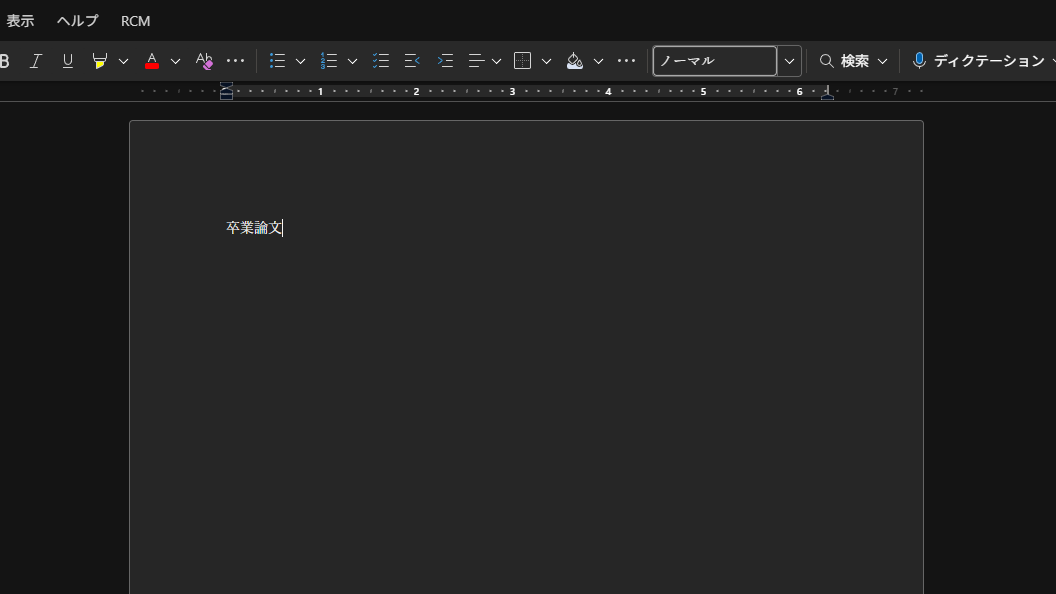Insert a checklist
Viewport: 1056px width, 594px height.
pos(381,61)
